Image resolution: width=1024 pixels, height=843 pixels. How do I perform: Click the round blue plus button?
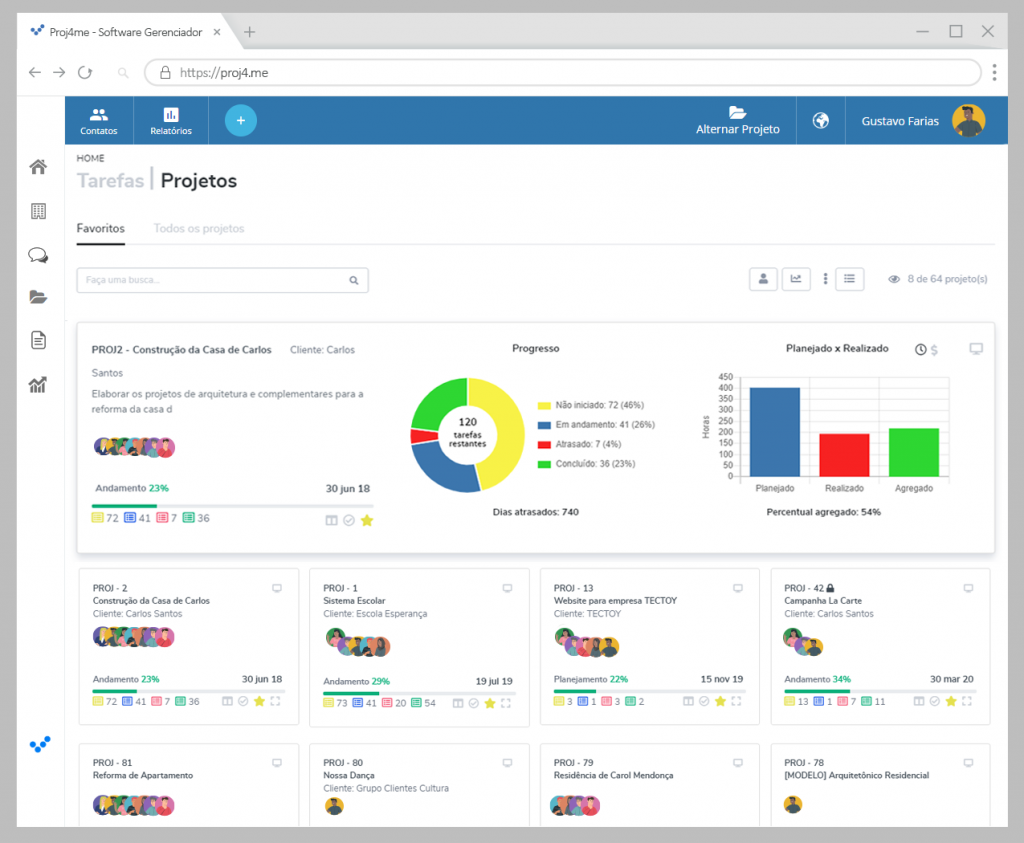pyautogui.click(x=241, y=120)
